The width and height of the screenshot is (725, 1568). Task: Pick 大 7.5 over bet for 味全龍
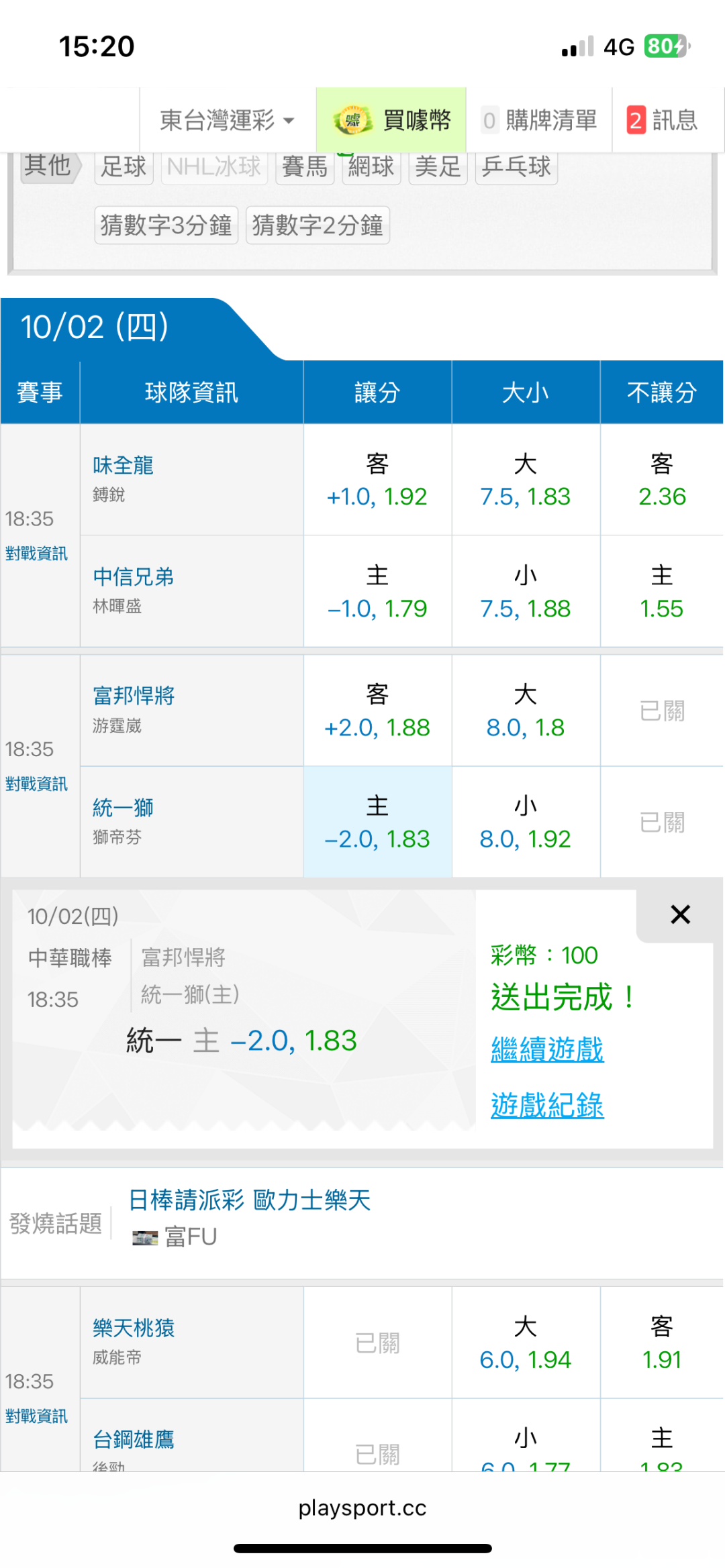[526, 480]
